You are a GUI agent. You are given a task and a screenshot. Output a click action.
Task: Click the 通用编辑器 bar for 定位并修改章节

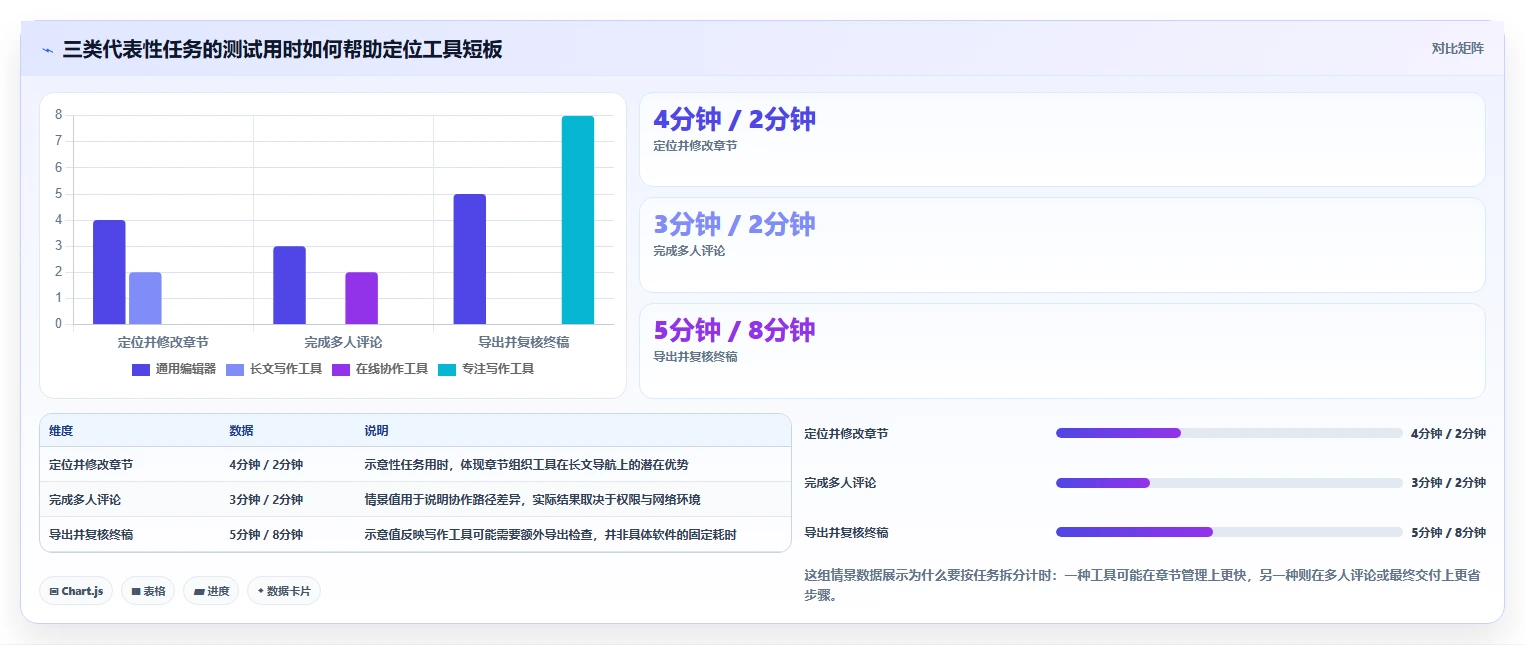click(109, 272)
